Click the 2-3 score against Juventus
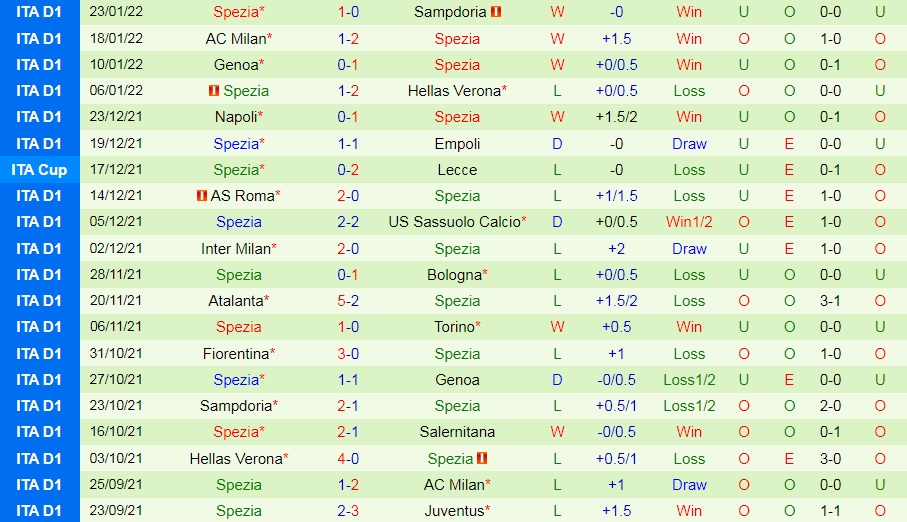Viewport: 907px width, 522px height. (348, 511)
